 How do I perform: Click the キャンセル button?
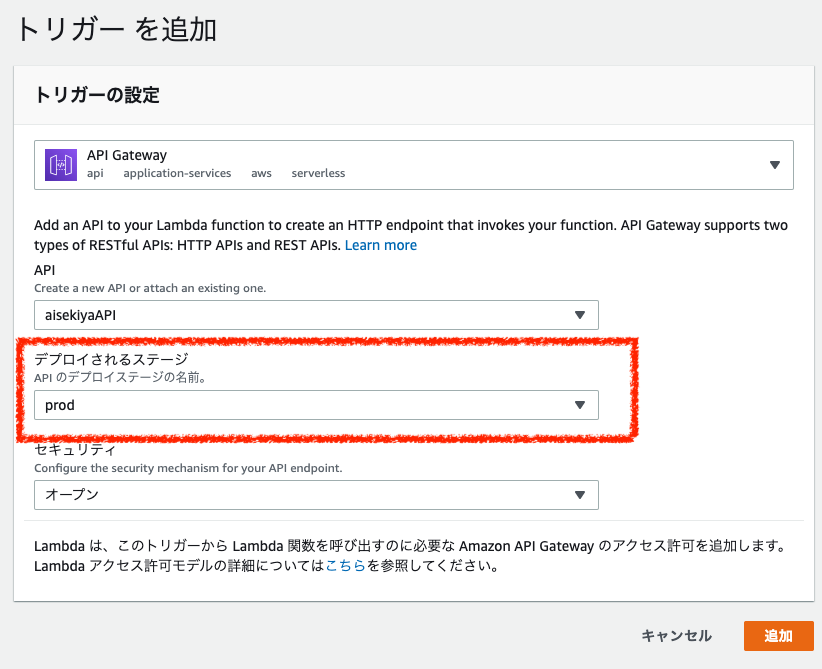(676, 636)
